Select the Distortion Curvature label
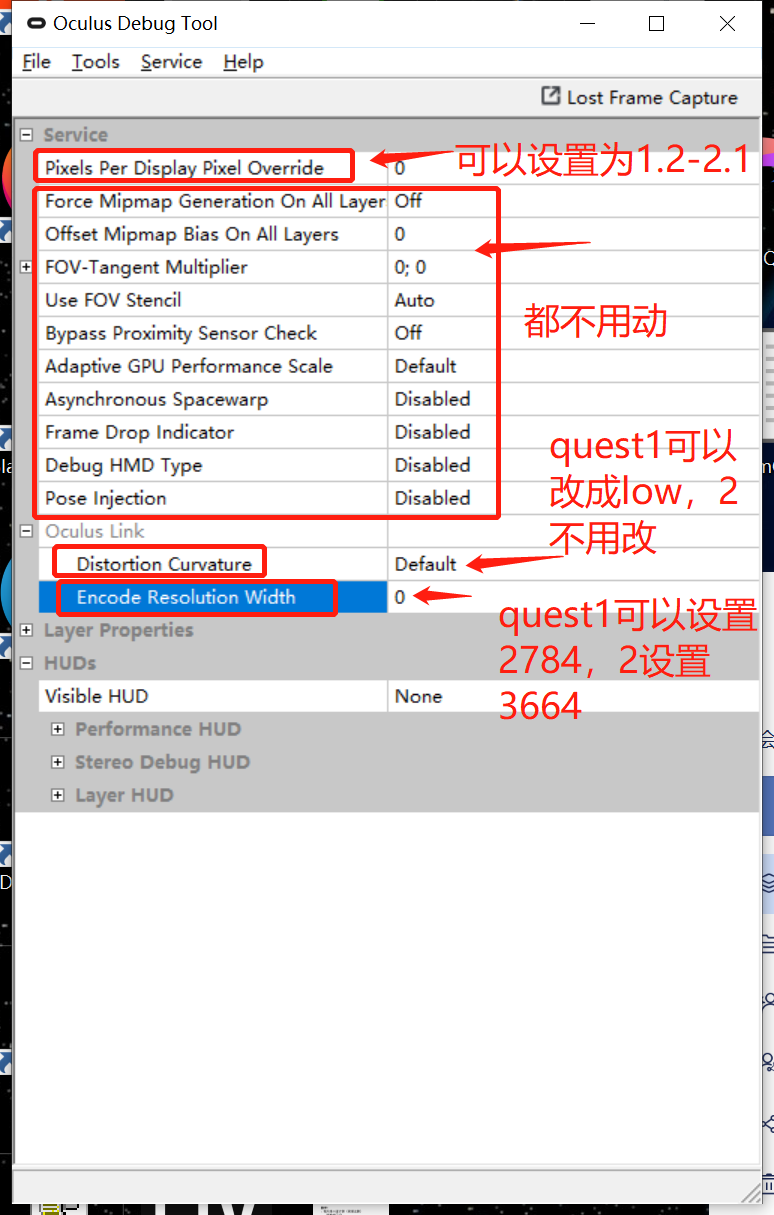774x1215 pixels. point(164,564)
